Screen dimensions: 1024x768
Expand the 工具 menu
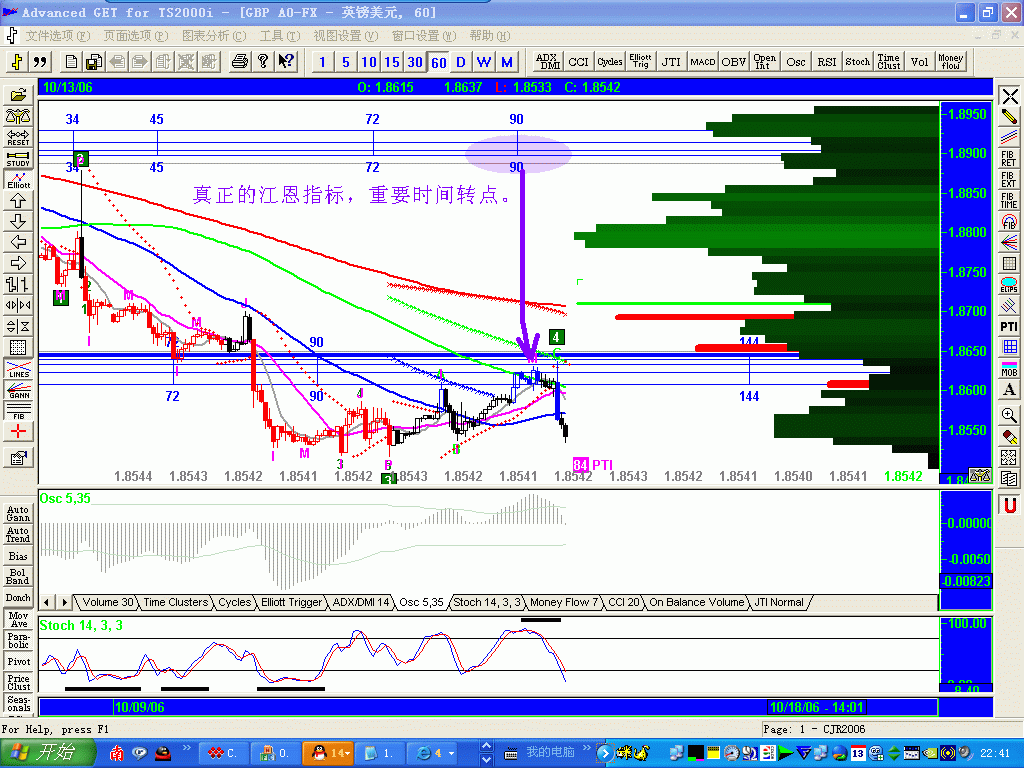[280, 35]
